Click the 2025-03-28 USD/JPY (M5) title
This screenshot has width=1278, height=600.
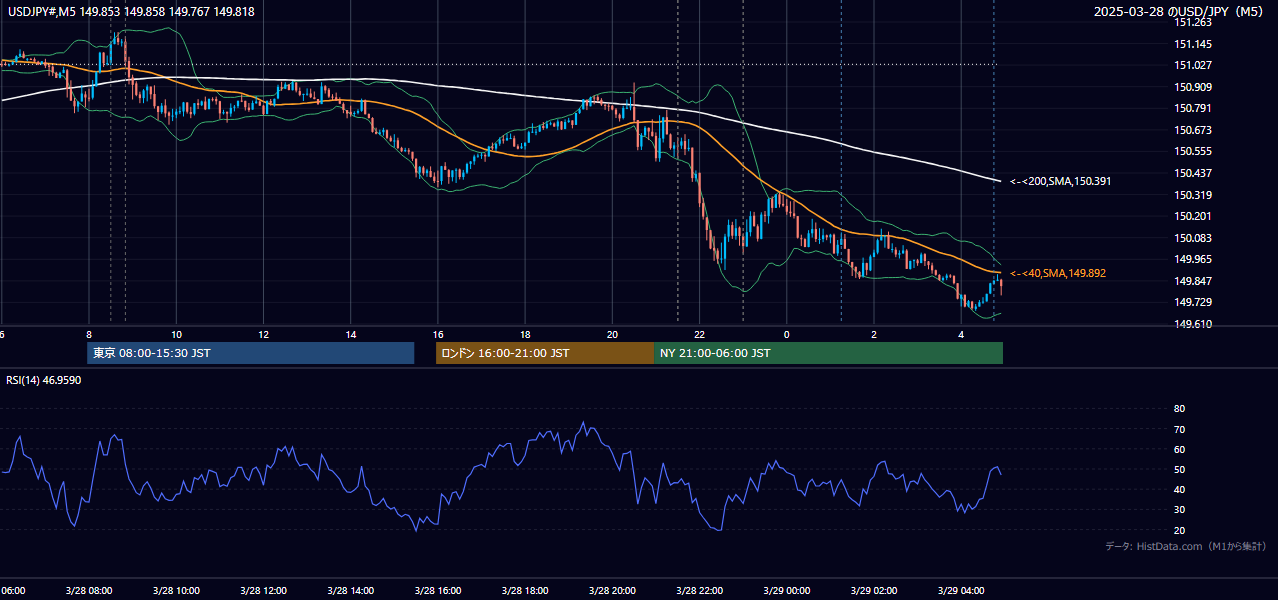click(x=1180, y=11)
